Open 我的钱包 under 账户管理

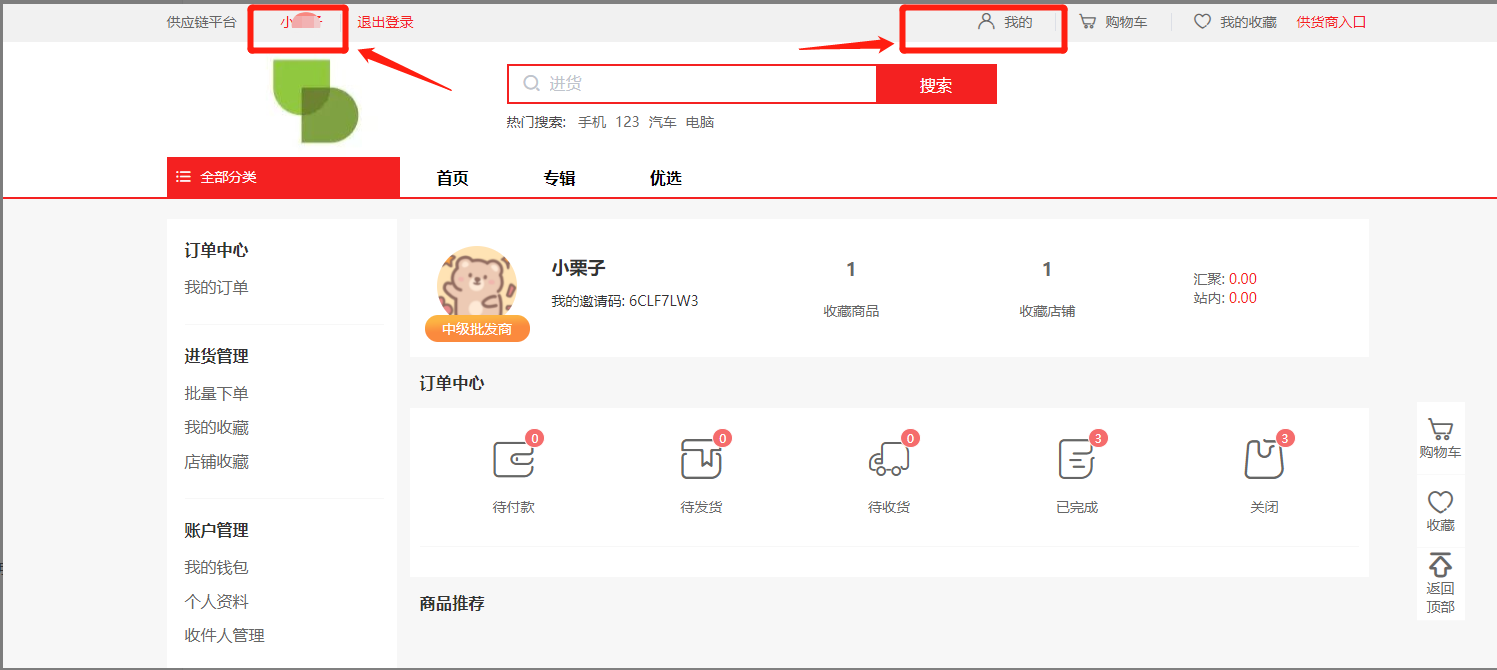[x=216, y=568]
